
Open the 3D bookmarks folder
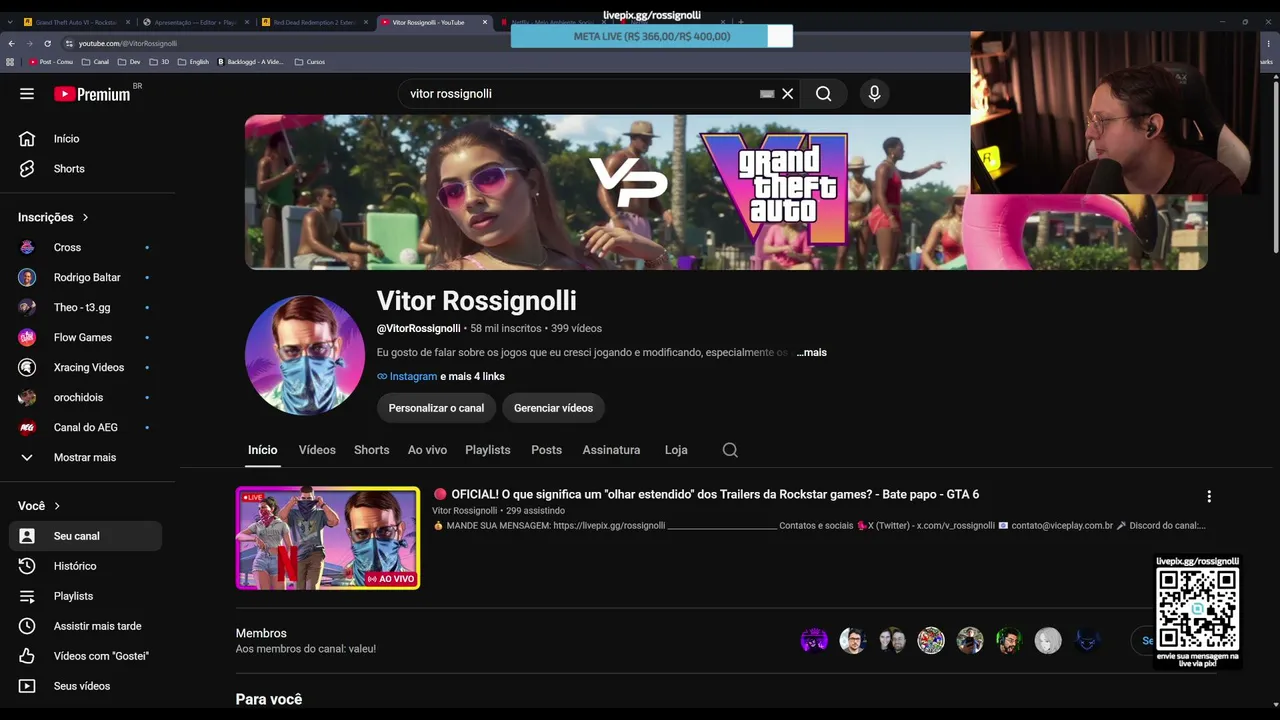(160, 62)
